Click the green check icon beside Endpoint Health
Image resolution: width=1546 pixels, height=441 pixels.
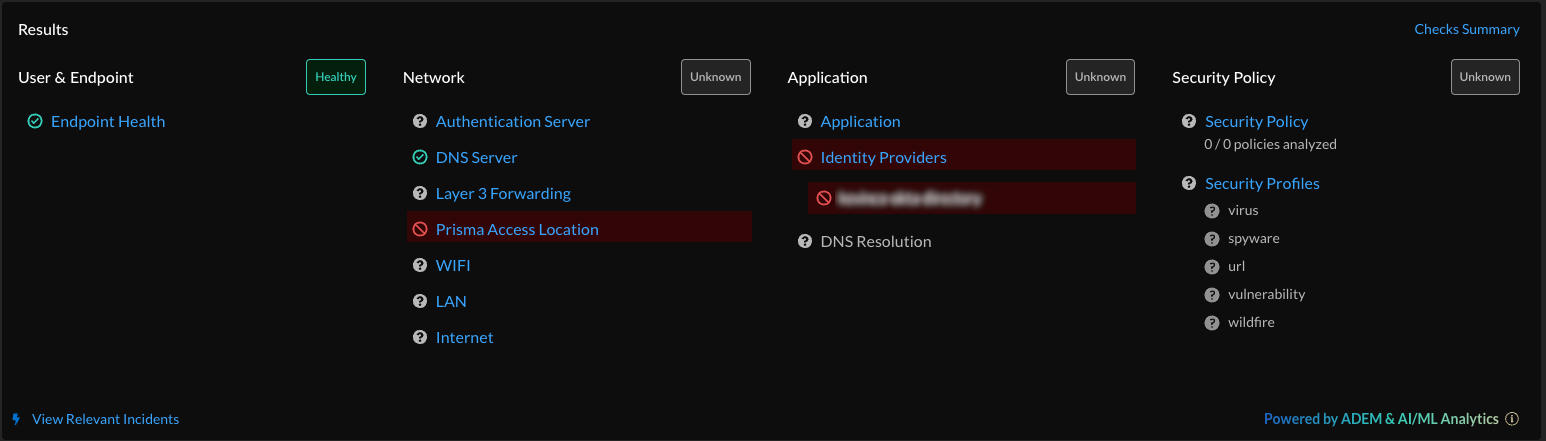(x=35, y=122)
